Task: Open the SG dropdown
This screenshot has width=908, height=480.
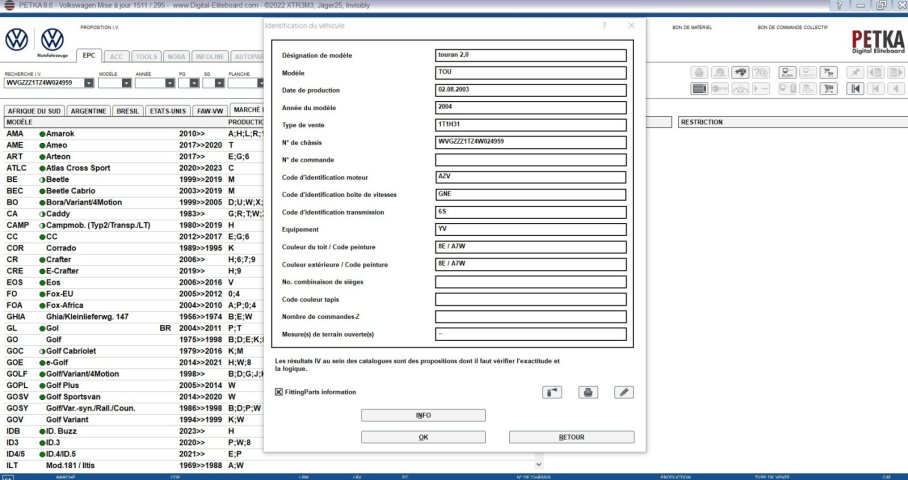Action: tap(219, 83)
